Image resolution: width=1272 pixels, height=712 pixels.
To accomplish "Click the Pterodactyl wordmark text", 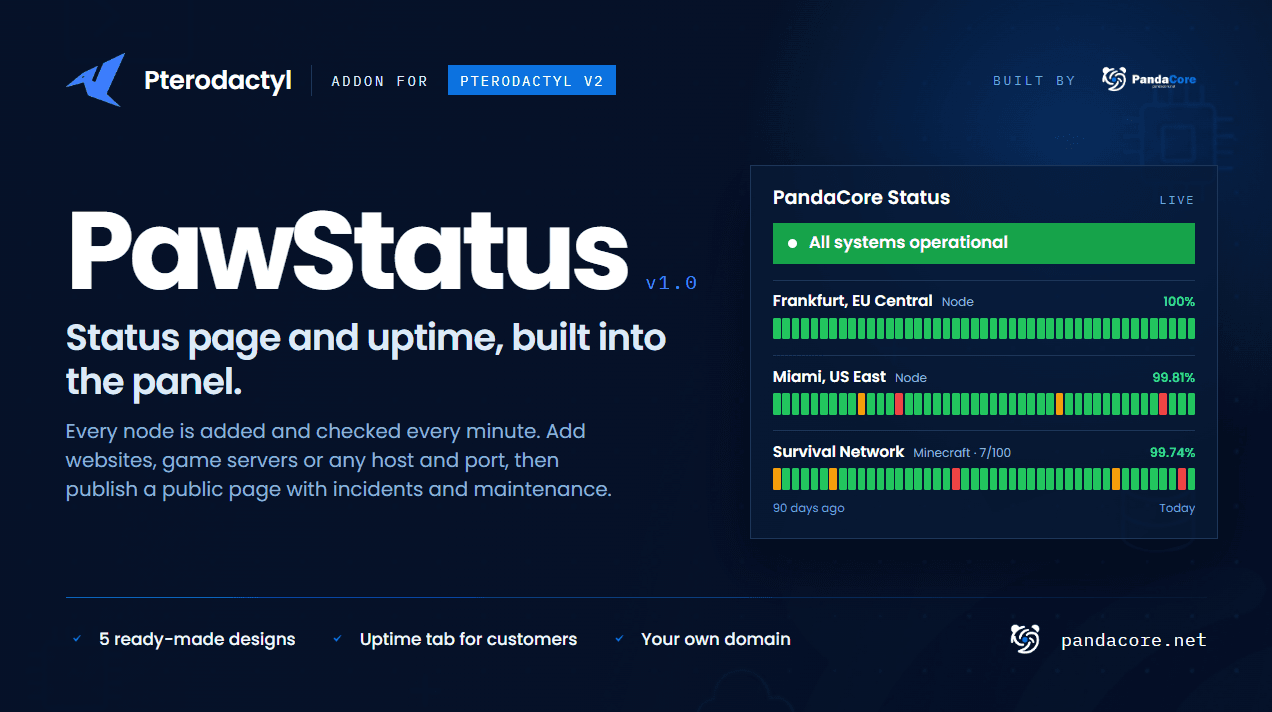I will [x=218, y=81].
